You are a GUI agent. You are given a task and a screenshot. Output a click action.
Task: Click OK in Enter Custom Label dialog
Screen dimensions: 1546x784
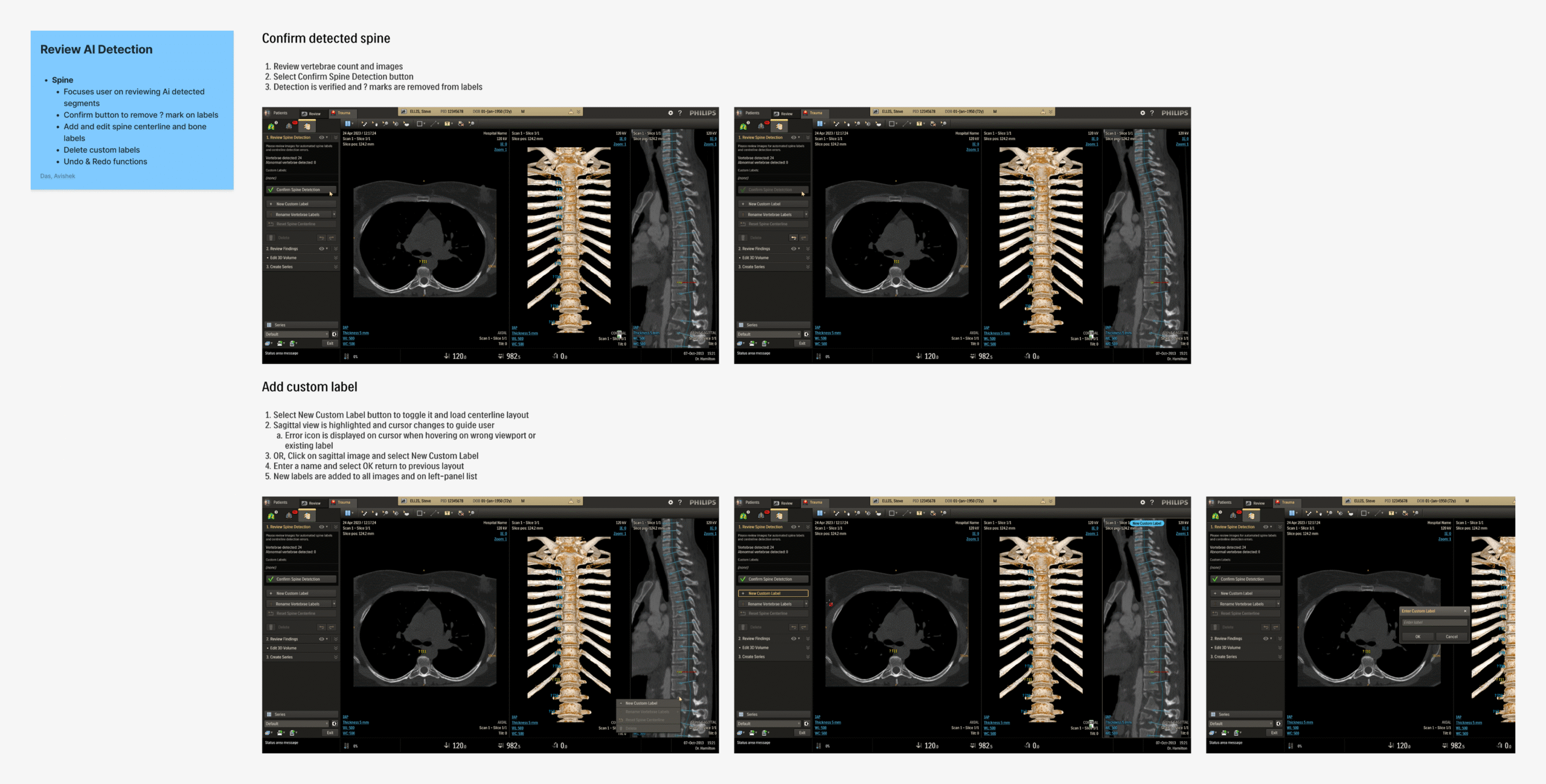coord(1417,636)
